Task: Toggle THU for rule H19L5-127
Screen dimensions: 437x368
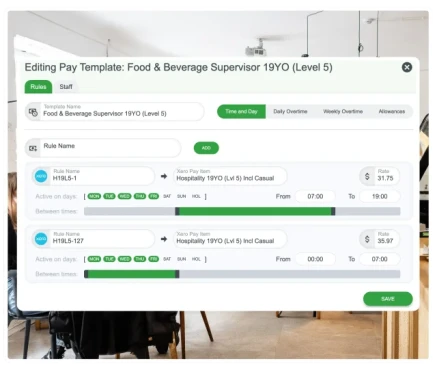Action: pos(140,259)
